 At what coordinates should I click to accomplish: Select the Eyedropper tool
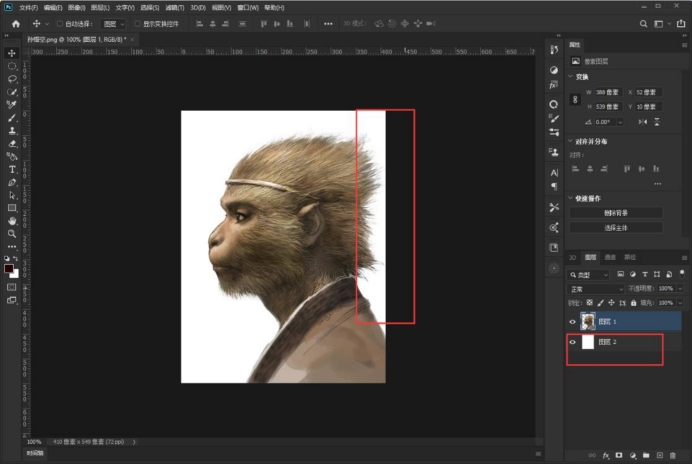[x=12, y=105]
